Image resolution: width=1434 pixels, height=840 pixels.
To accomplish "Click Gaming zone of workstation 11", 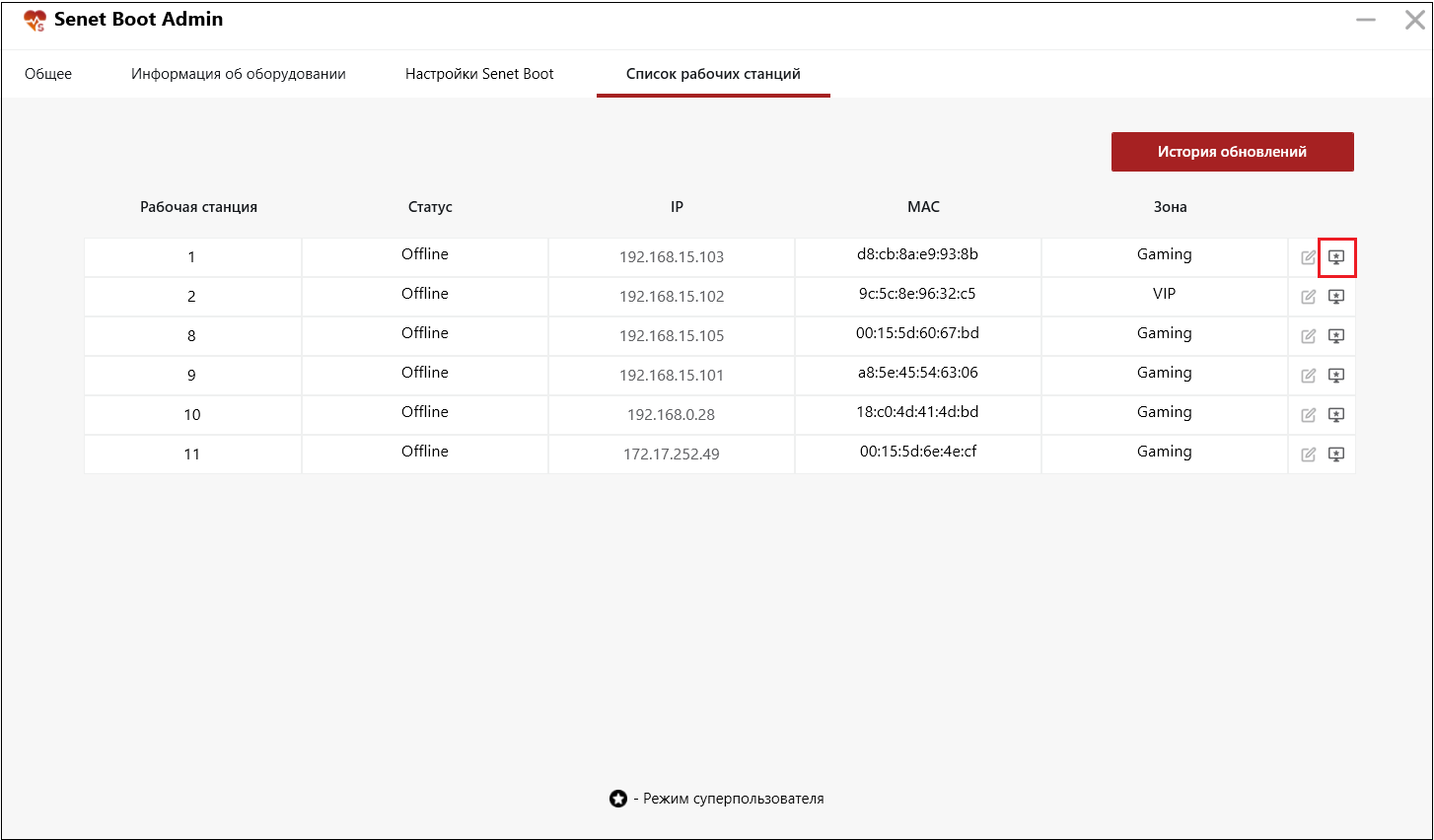I will [1165, 452].
